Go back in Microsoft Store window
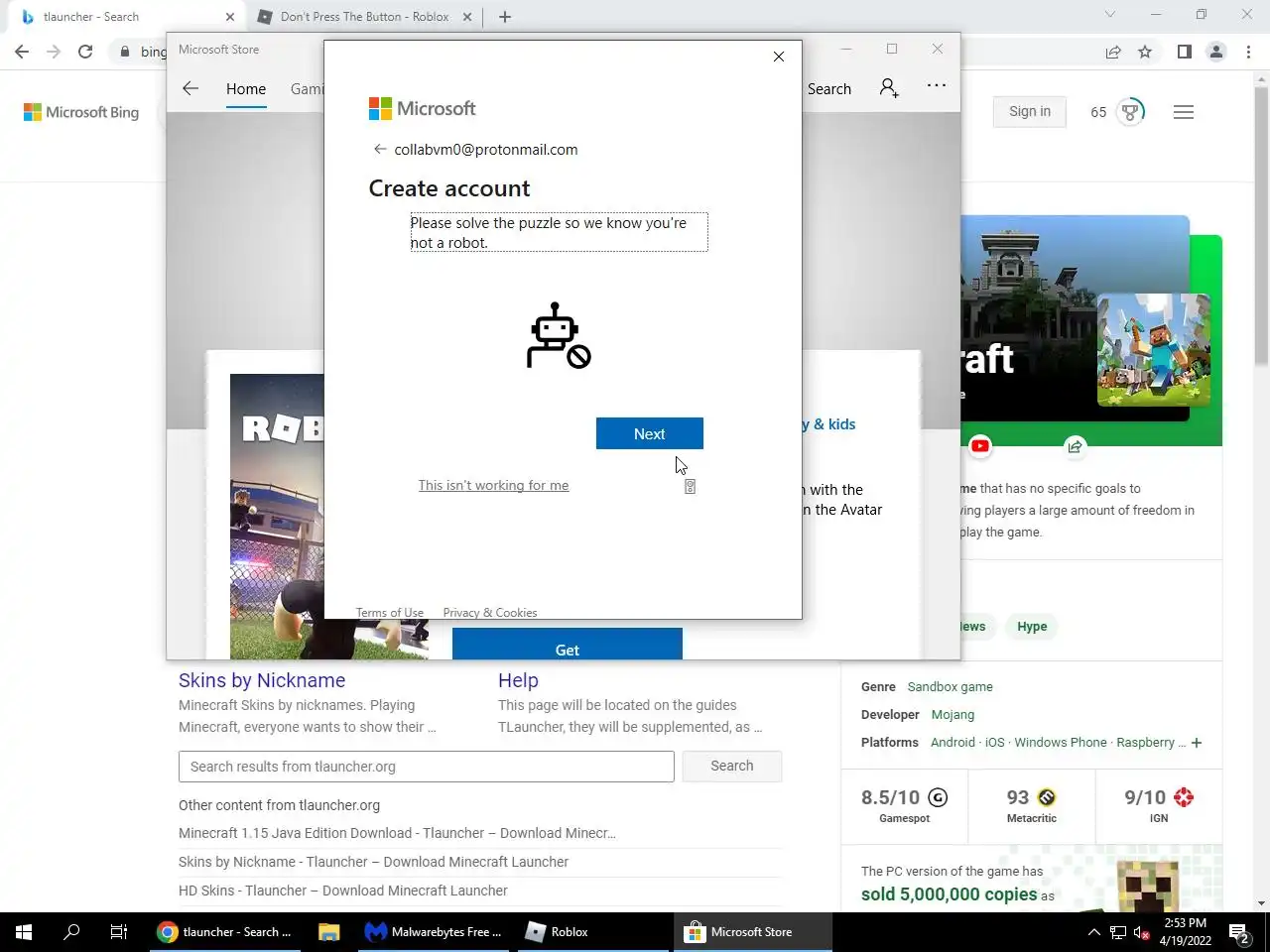The image size is (1270, 952). (190, 88)
